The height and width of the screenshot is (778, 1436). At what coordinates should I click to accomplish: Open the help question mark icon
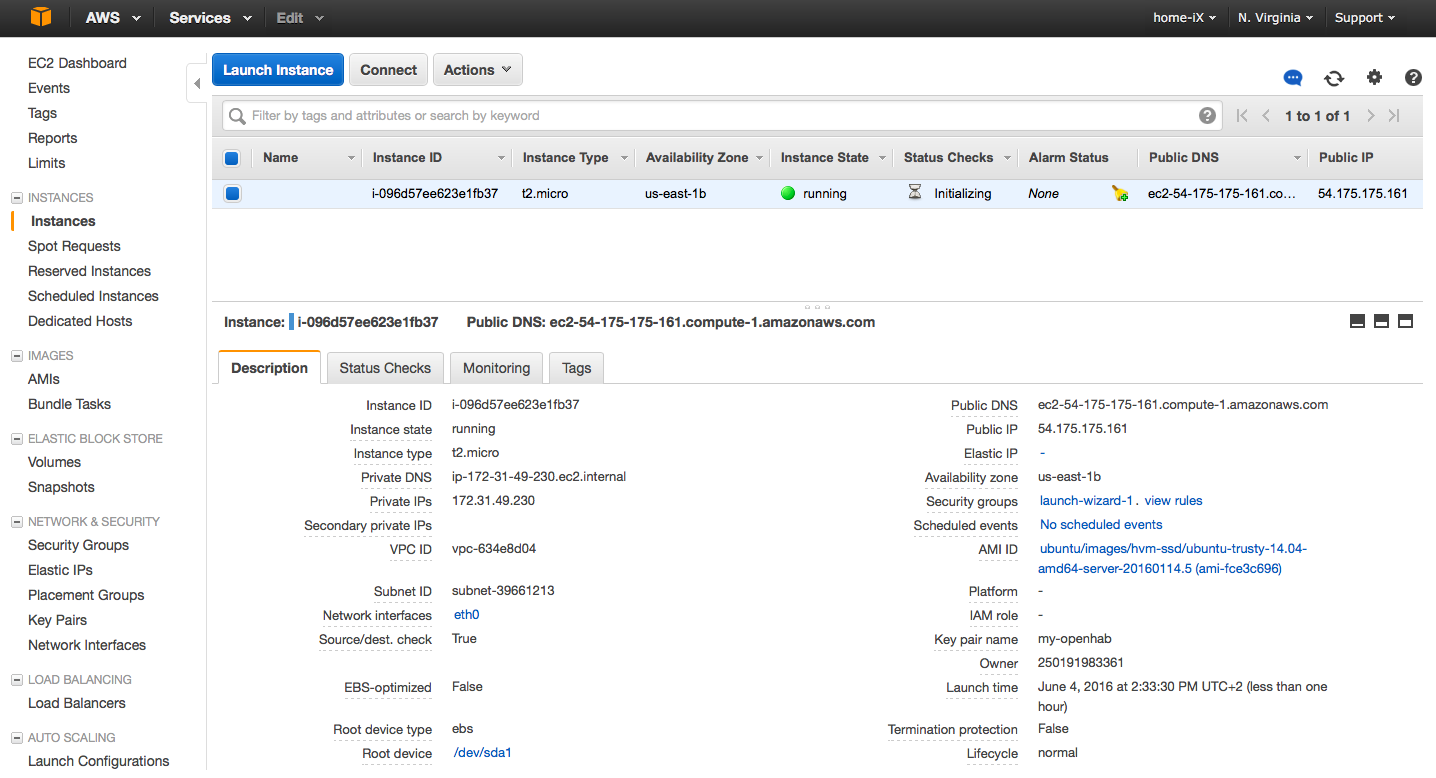coord(1413,77)
